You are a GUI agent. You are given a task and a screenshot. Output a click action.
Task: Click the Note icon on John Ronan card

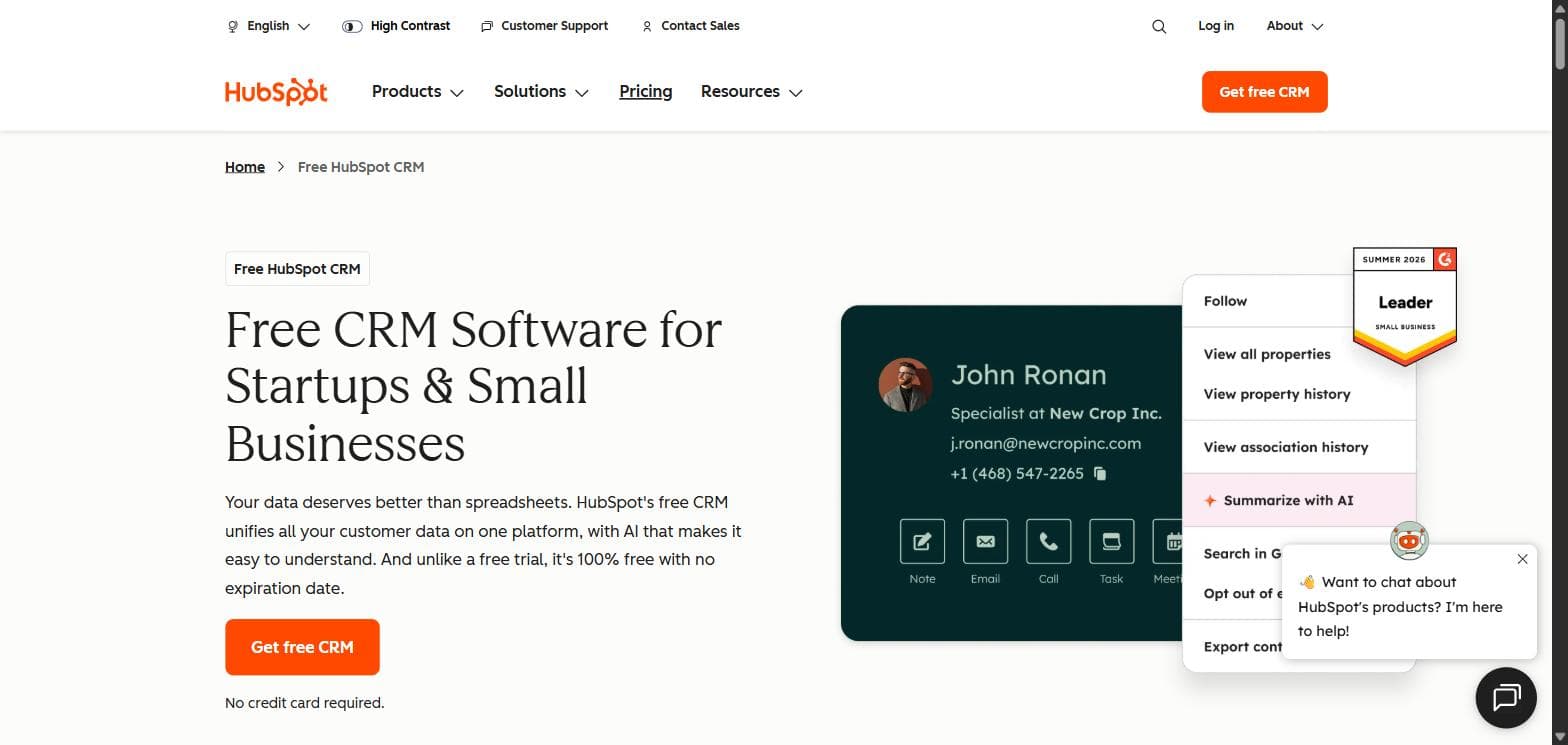click(922, 541)
